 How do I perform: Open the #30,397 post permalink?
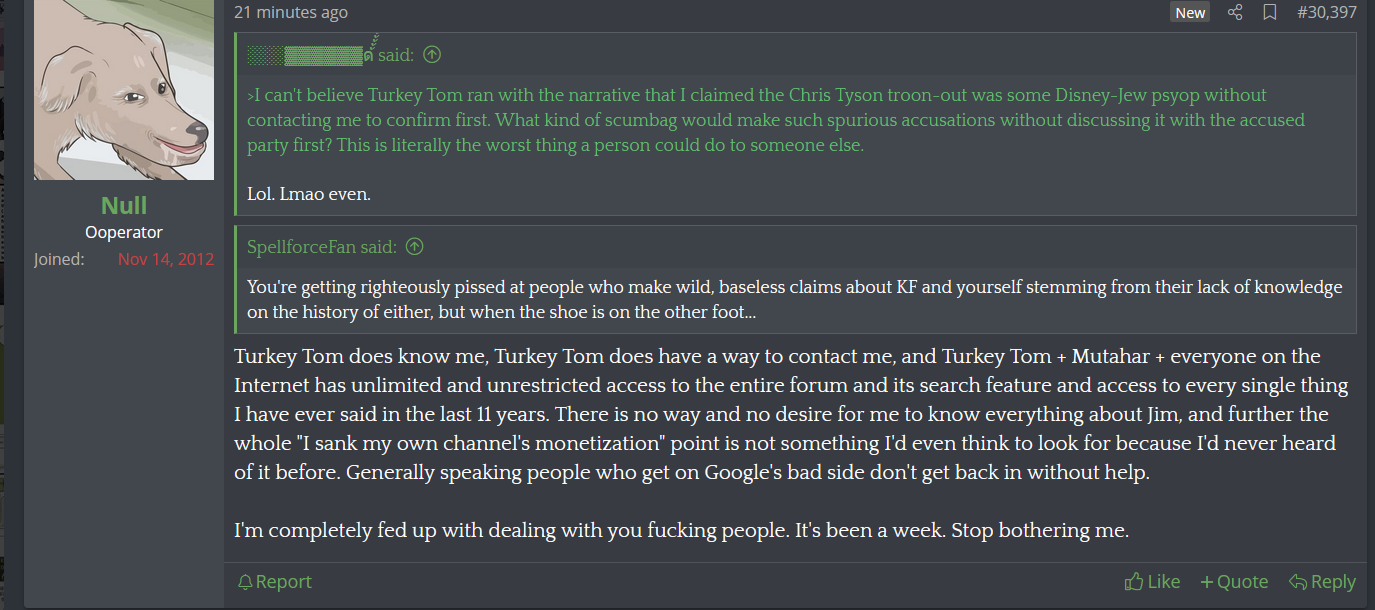pyautogui.click(x=1326, y=12)
